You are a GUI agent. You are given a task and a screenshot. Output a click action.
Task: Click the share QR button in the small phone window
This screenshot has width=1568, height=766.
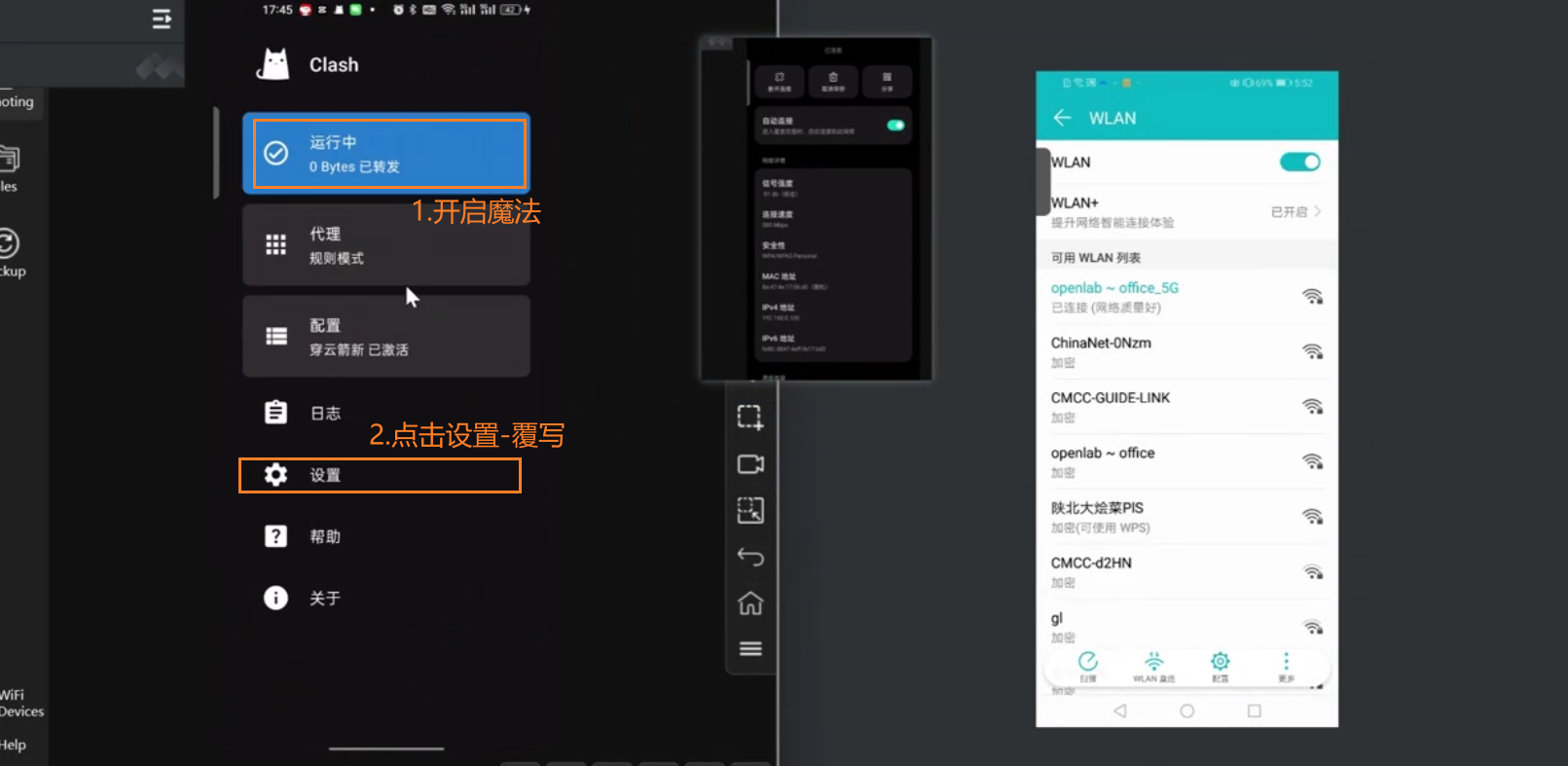(887, 81)
